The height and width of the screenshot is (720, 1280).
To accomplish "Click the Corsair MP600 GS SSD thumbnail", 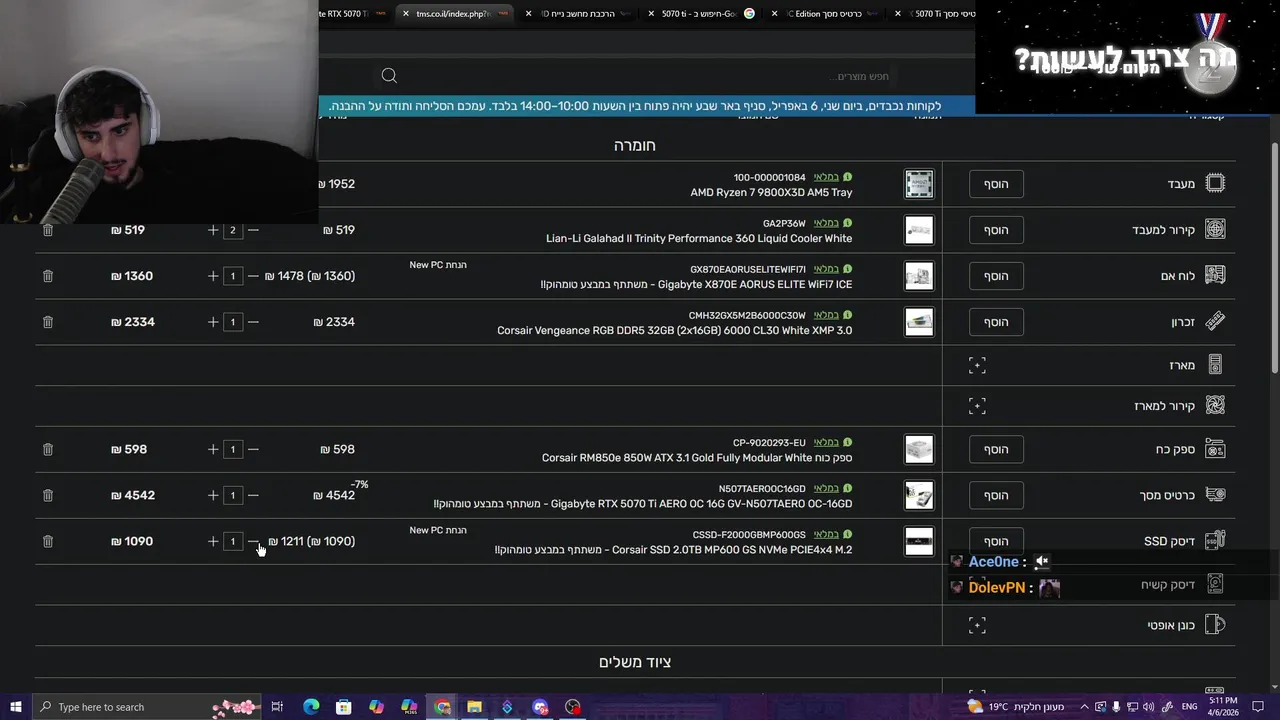I will click(x=919, y=541).
